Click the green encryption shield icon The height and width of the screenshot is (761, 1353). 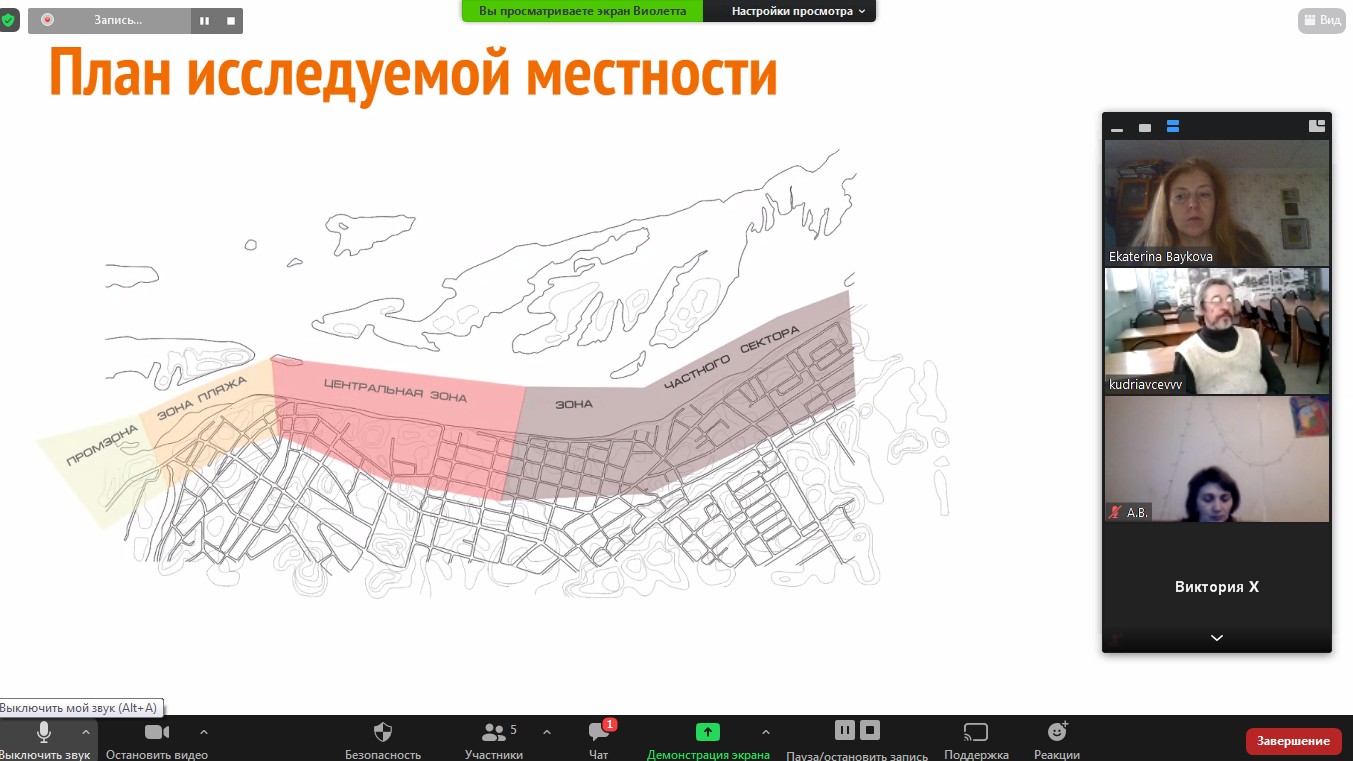[x=9, y=20]
